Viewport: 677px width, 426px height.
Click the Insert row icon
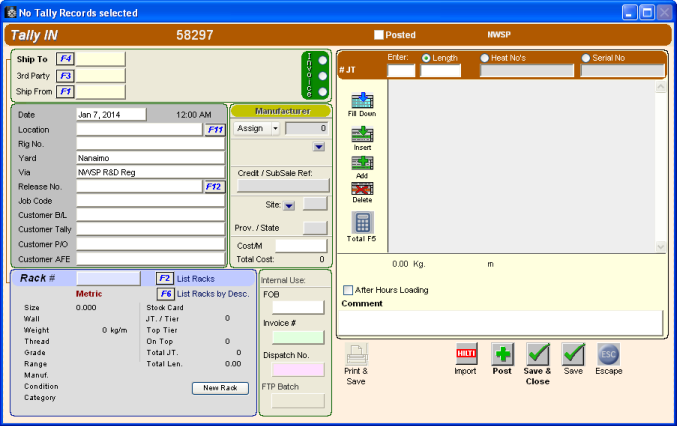(x=361, y=133)
